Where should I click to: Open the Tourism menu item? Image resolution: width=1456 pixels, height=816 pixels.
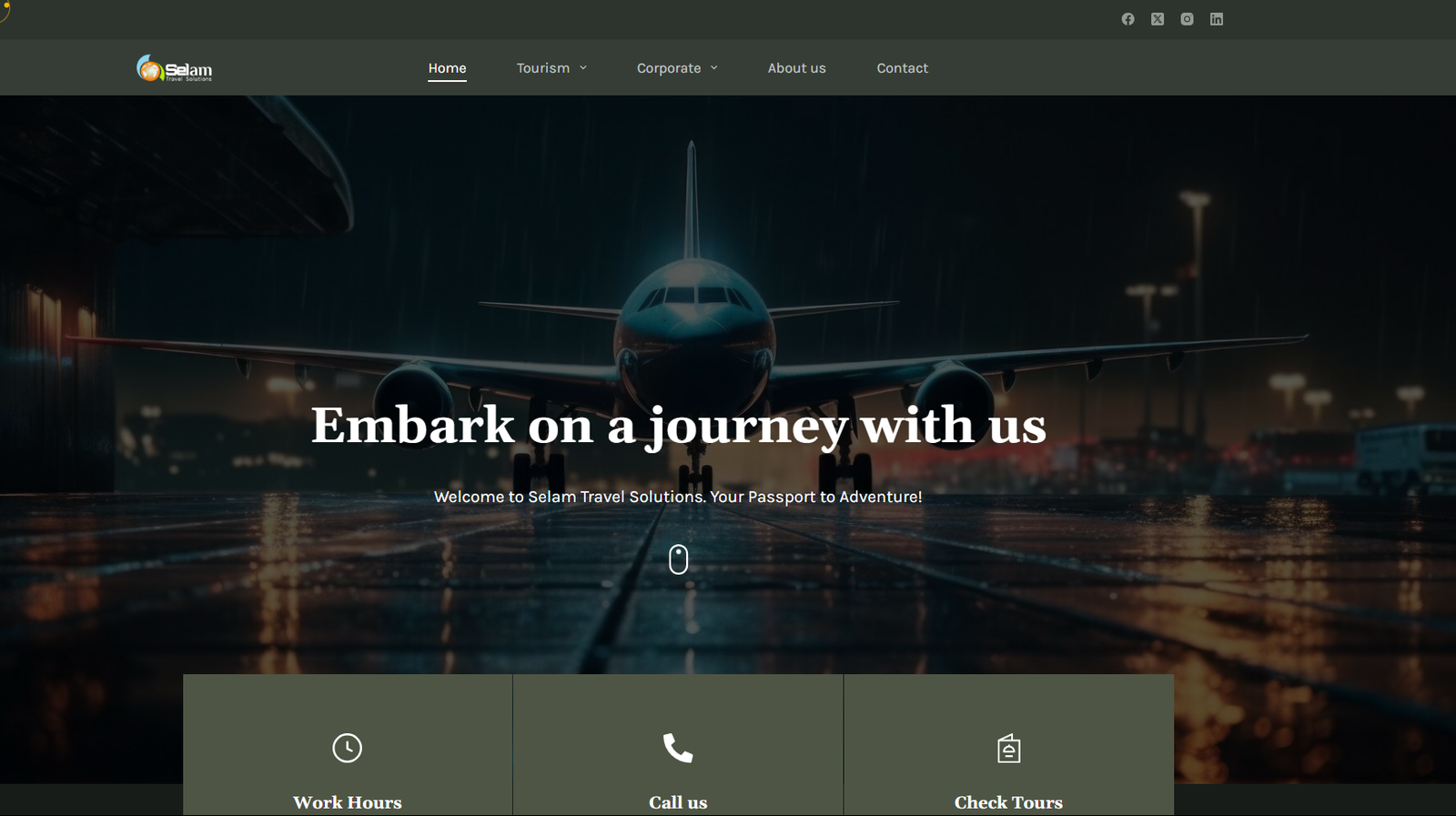(543, 68)
